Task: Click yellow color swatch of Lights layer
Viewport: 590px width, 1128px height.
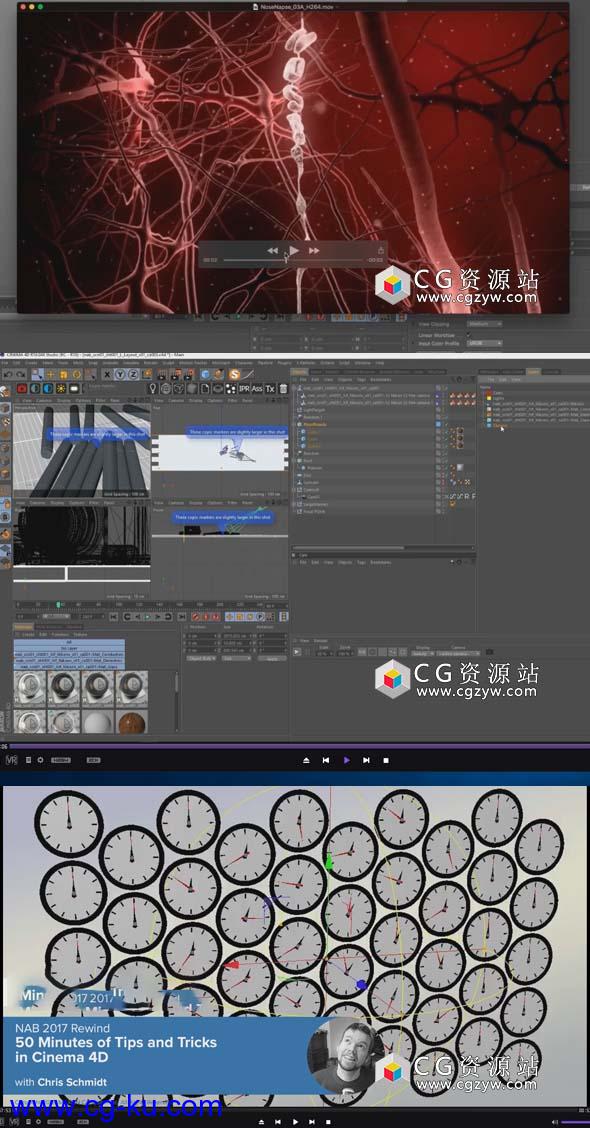Action: pyautogui.click(x=489, y=398)
